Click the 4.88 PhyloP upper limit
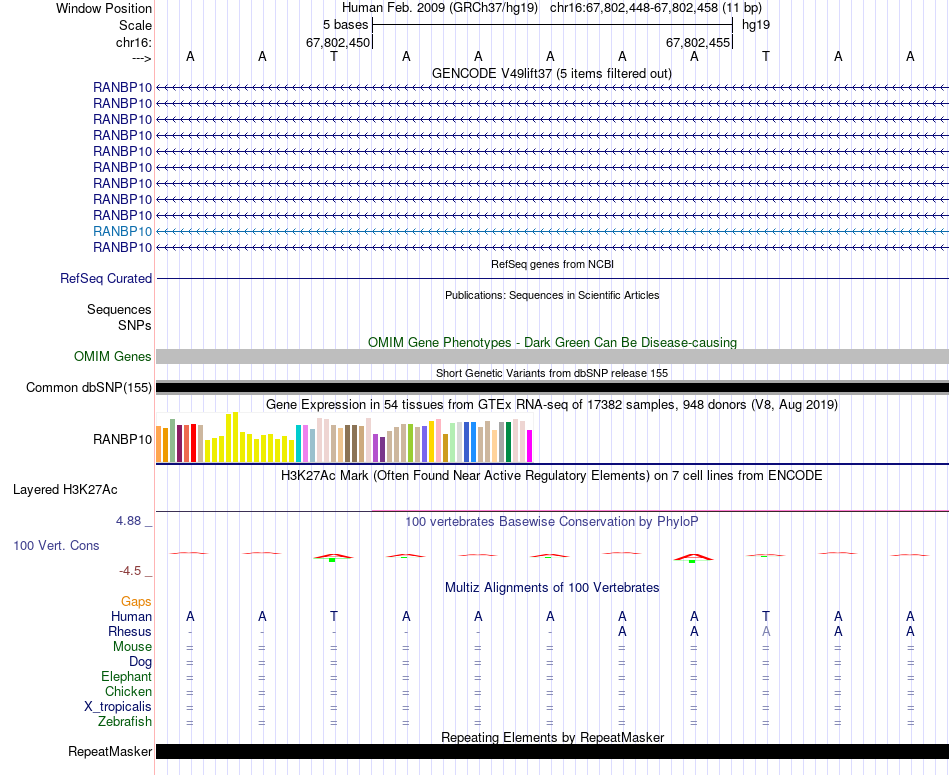 pos(128,521)
